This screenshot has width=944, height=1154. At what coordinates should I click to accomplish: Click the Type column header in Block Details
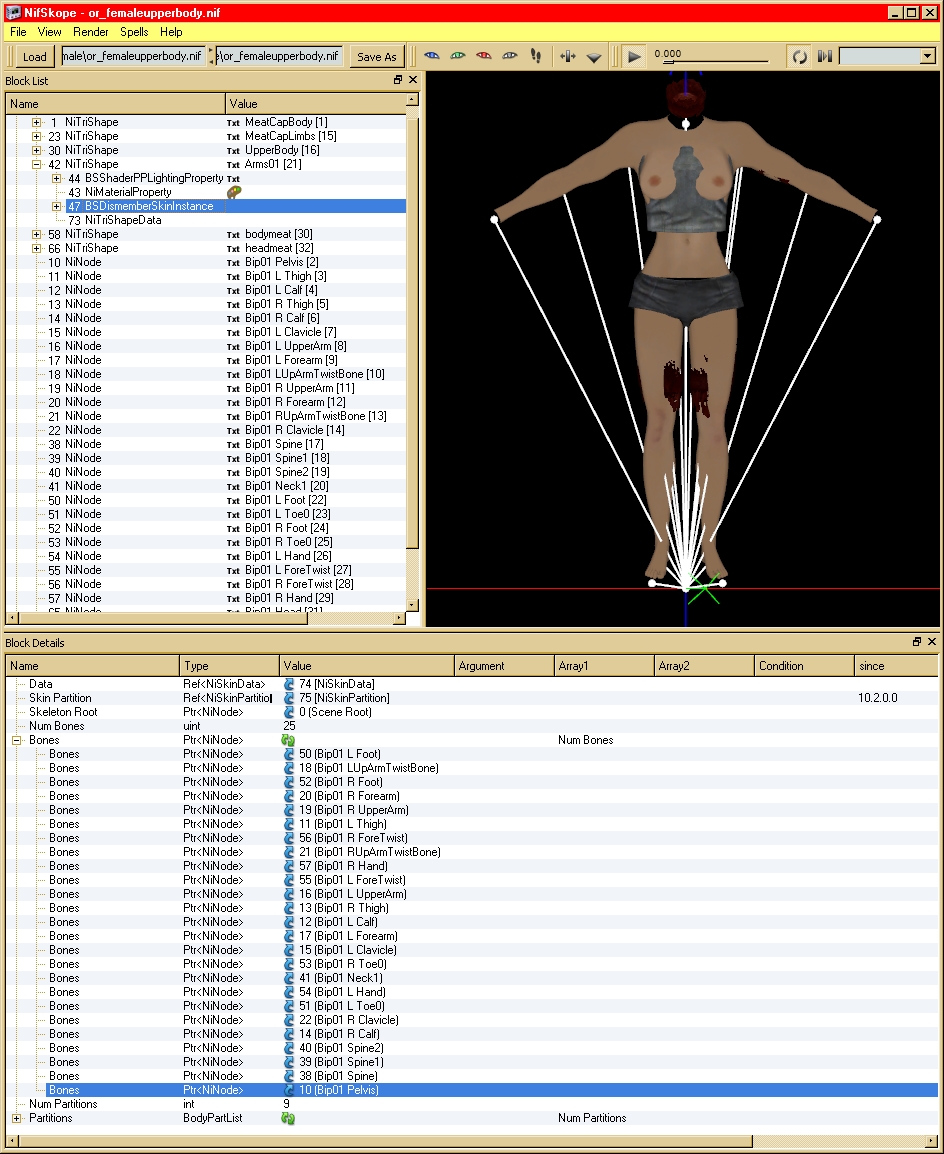point(230,666)
